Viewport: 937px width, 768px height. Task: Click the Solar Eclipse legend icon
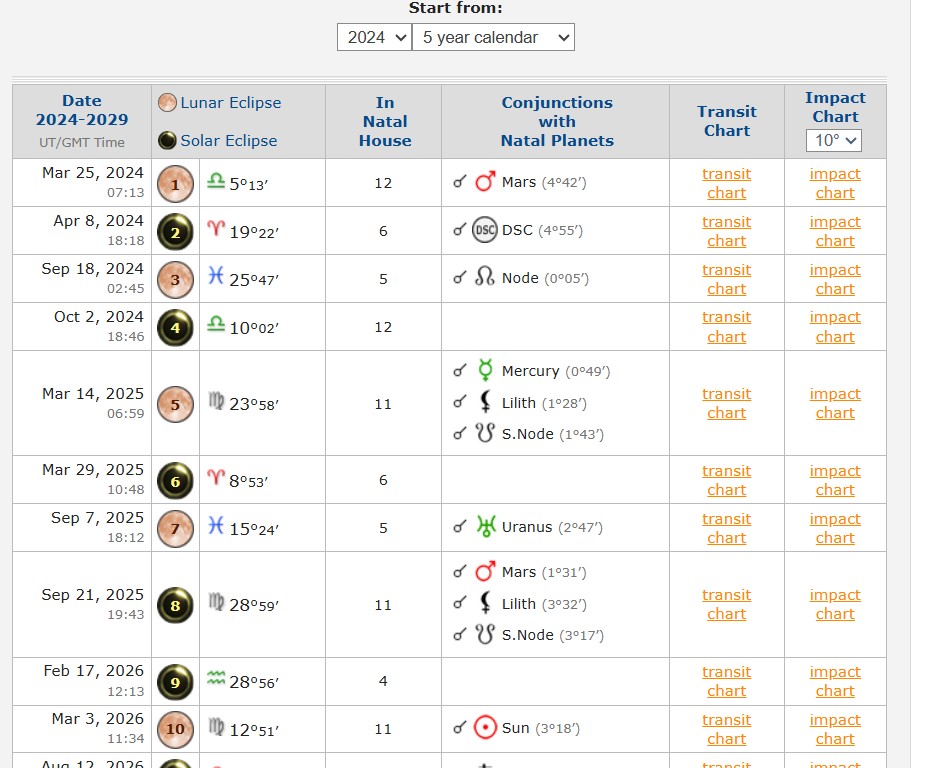(x=167, y=140)
